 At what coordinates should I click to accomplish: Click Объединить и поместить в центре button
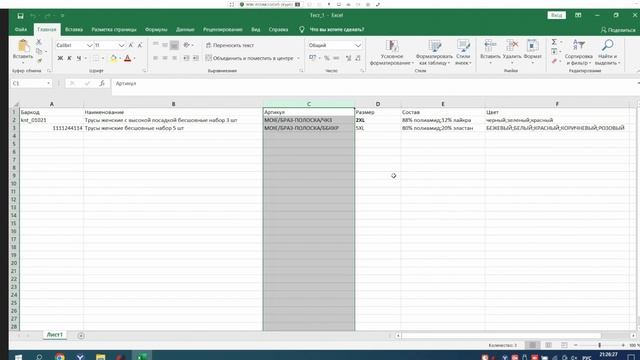pyautogui.click(x=250, y=58)
